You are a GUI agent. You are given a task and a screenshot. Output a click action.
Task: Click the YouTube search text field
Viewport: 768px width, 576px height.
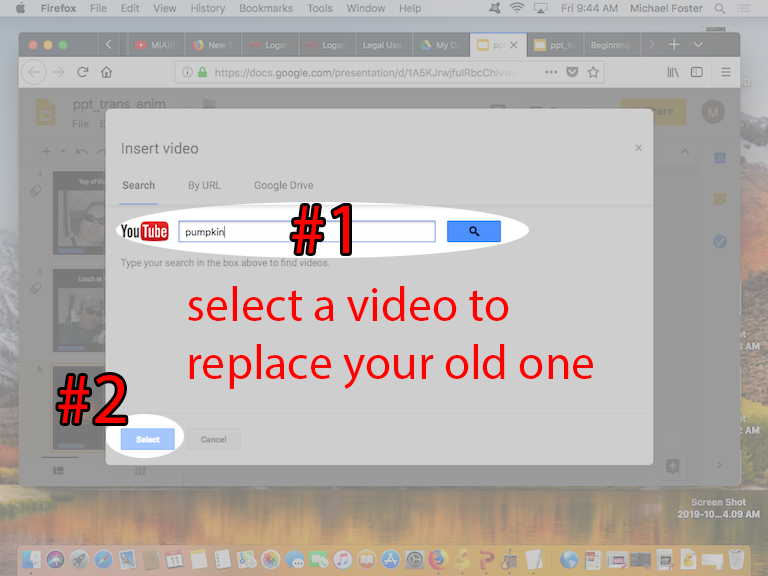[x=306, y=232]
